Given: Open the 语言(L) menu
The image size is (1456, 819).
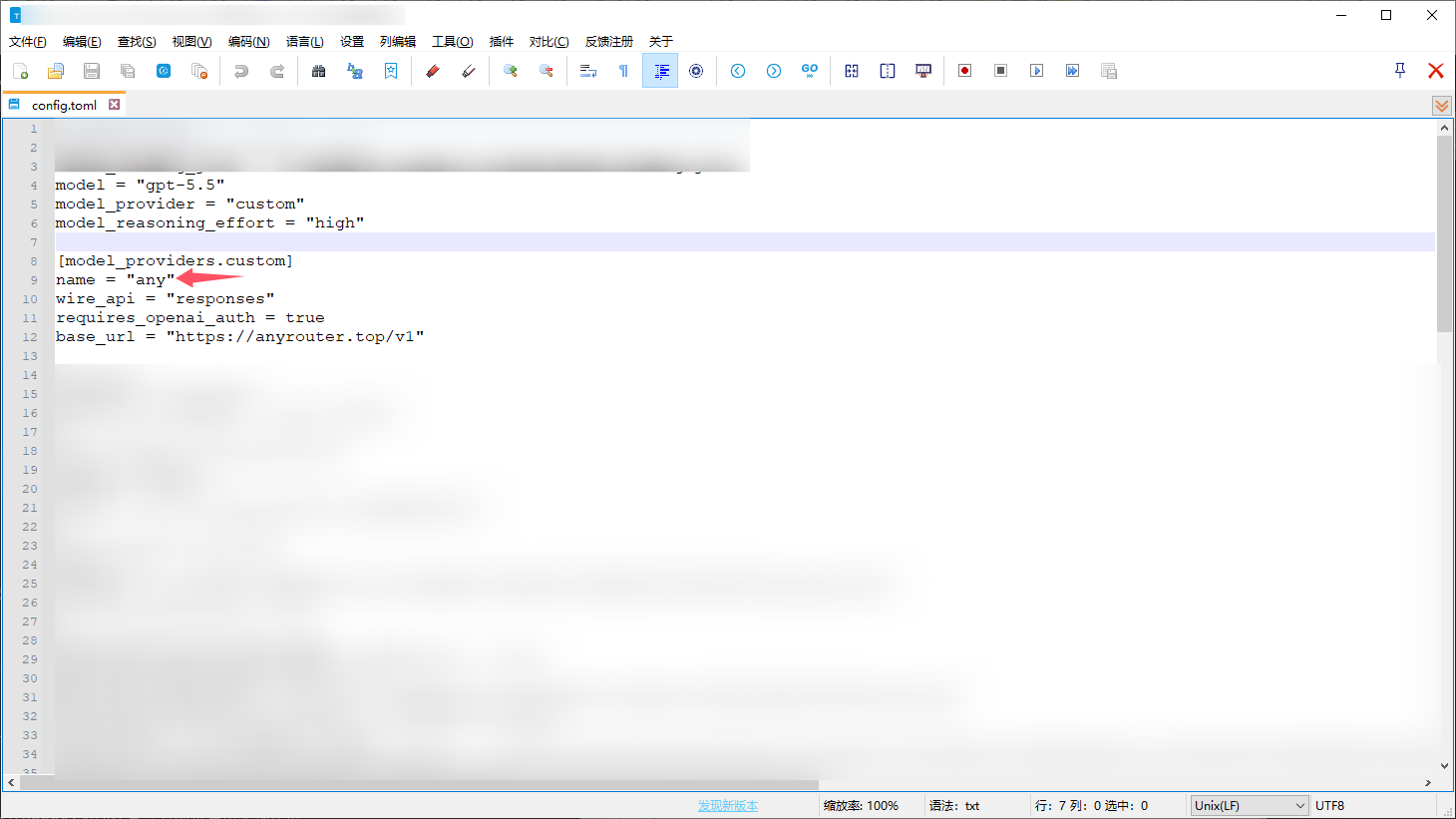Looking at the screenshot, I should coord(305,41).
